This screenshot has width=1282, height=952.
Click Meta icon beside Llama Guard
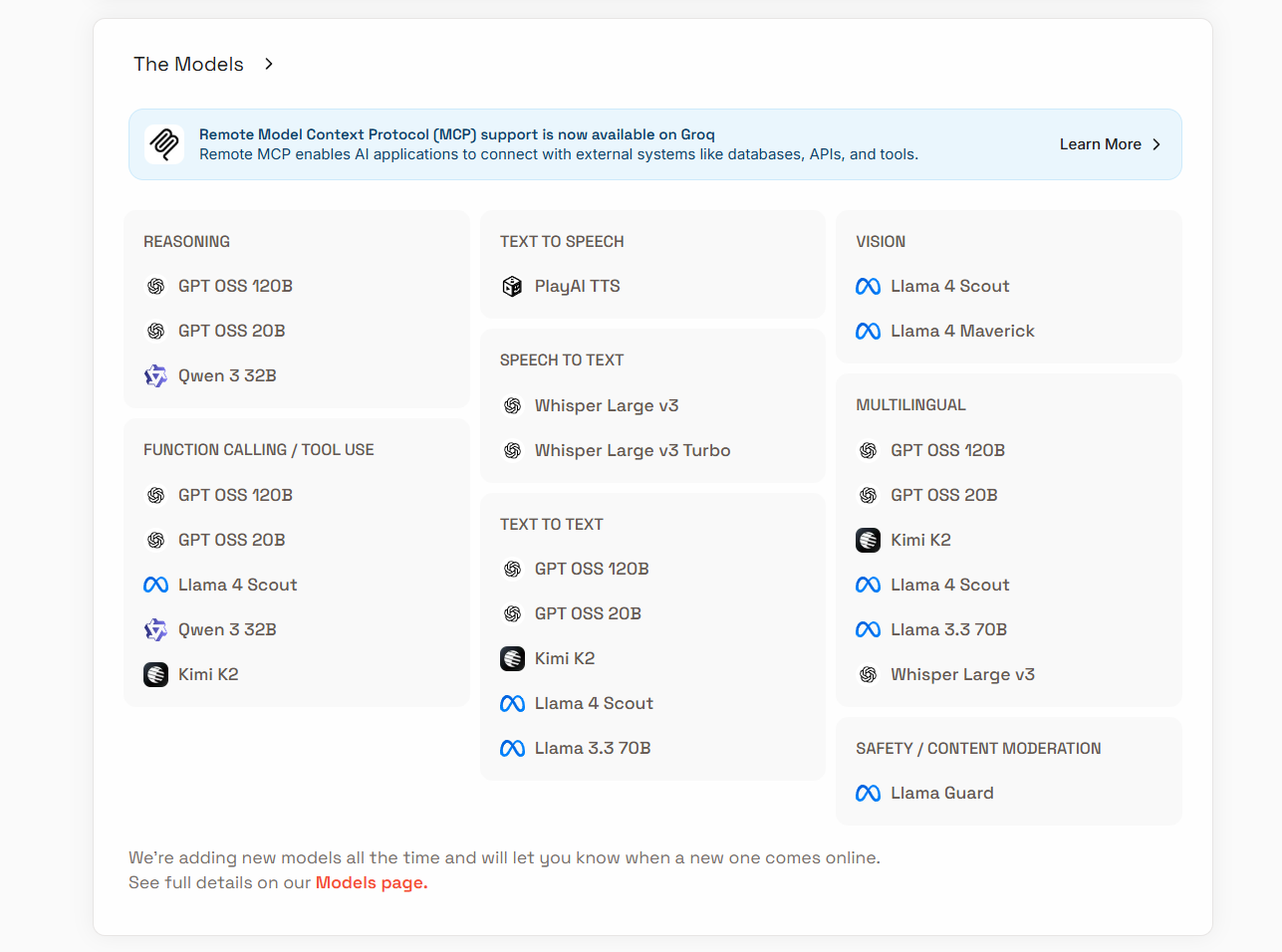pyautogui.click(x=868, y=794)
